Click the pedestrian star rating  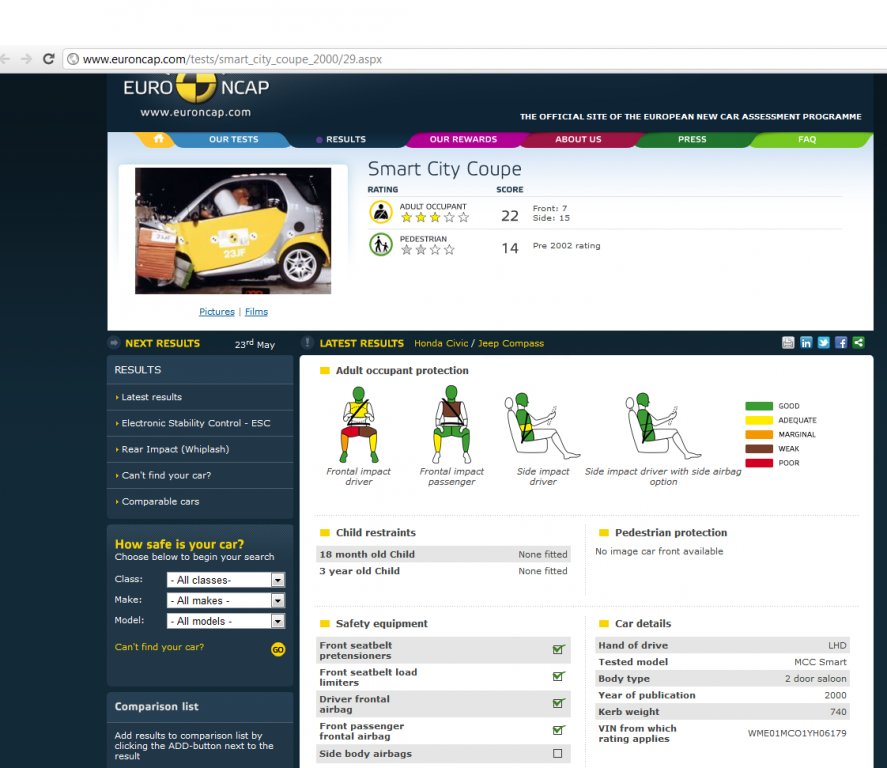point(427,249)
